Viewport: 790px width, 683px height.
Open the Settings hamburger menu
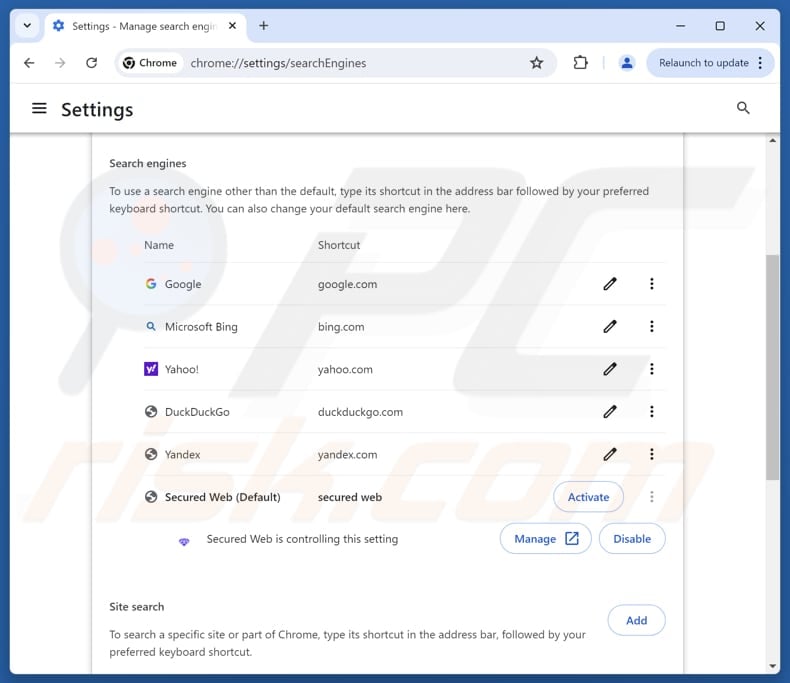(39, 108)
